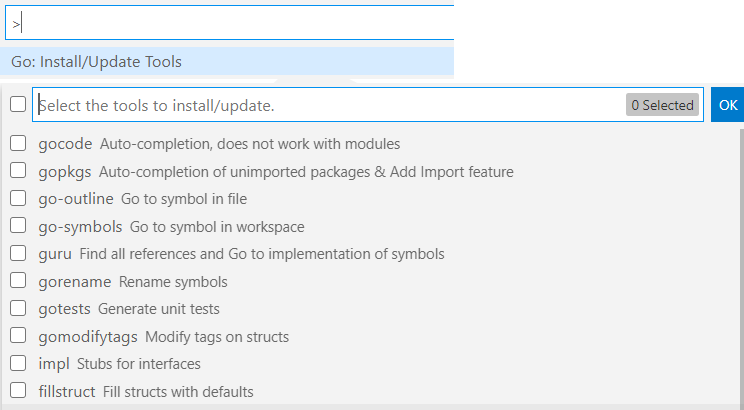Select the gotests Generate unit tests row
This screenshot has width=744, height=410.
370,308
